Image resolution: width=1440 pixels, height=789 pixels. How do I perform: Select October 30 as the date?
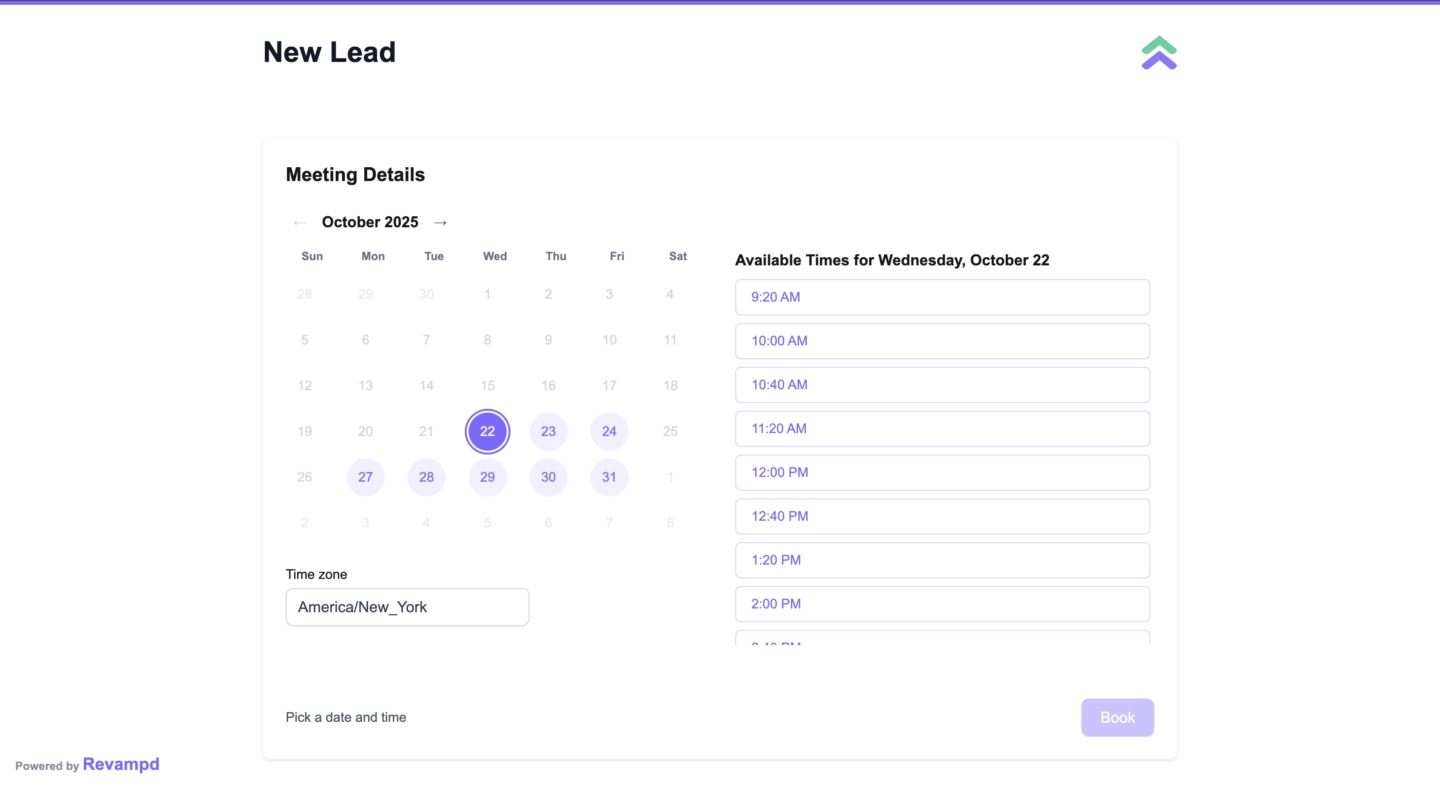pyautogui.click(x=548, y=477)
